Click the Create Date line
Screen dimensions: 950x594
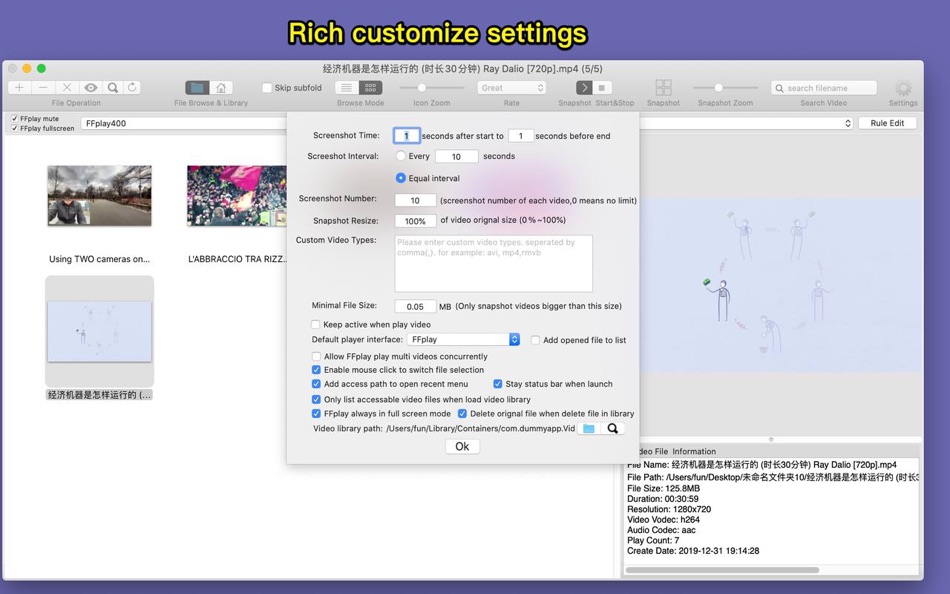pos(693,551)
